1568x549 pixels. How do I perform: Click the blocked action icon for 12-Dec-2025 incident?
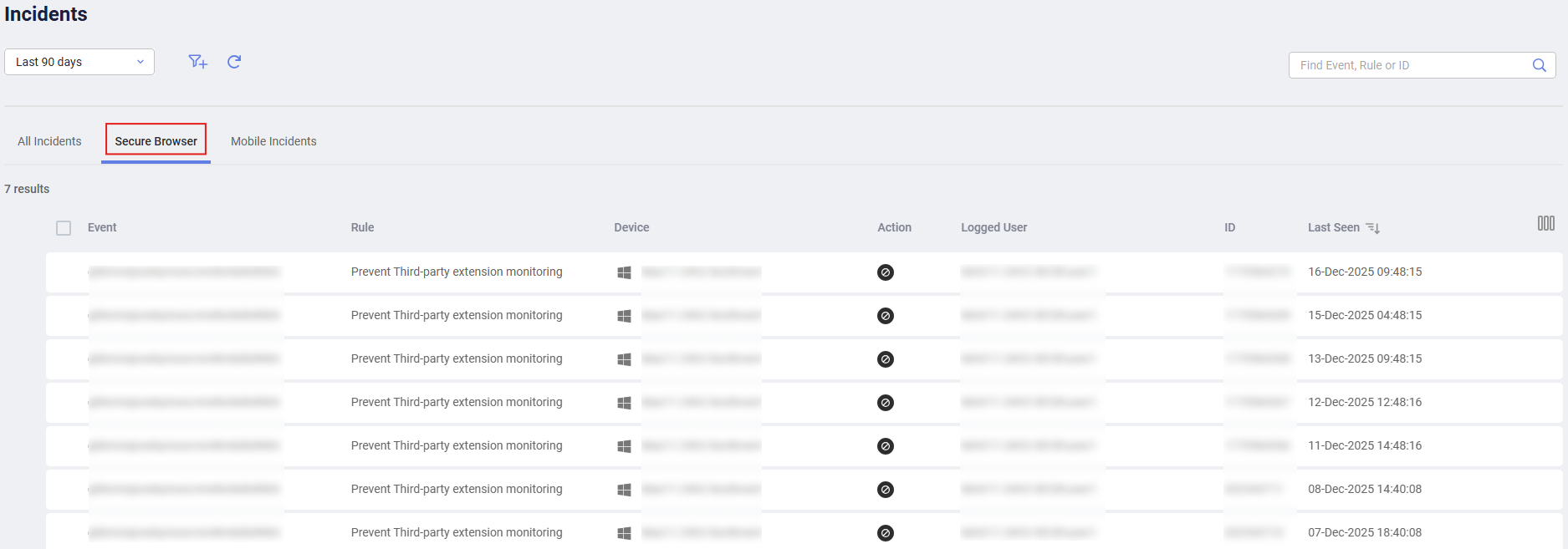coord(886,403)
